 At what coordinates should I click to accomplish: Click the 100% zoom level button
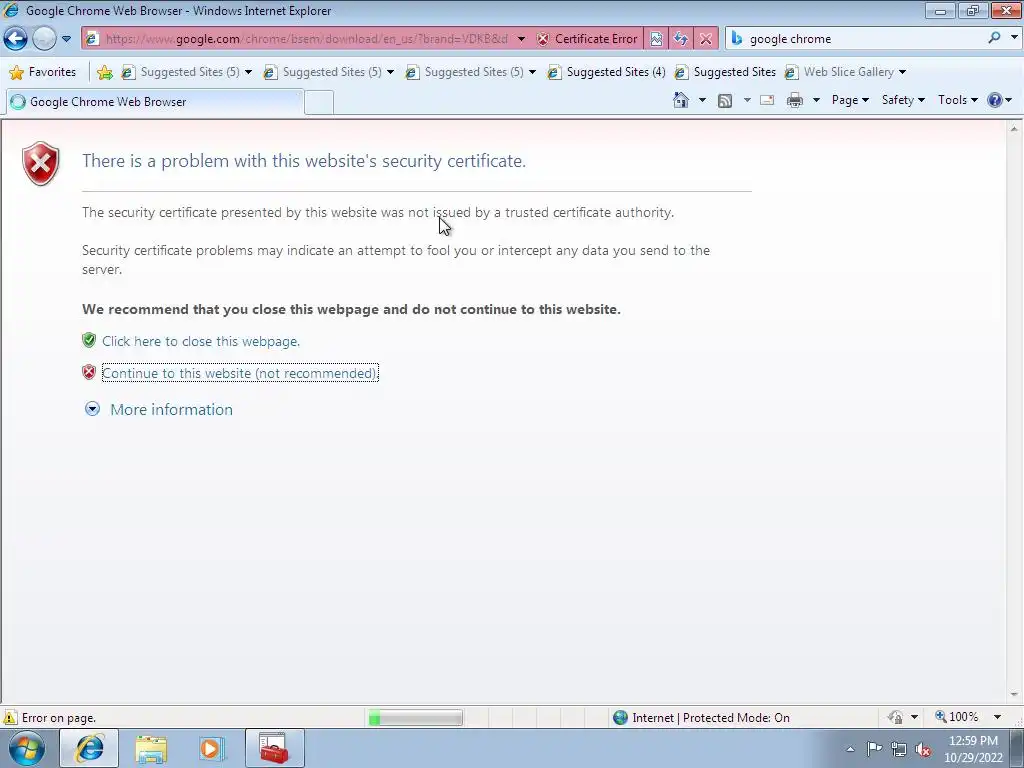coord(956,717)
